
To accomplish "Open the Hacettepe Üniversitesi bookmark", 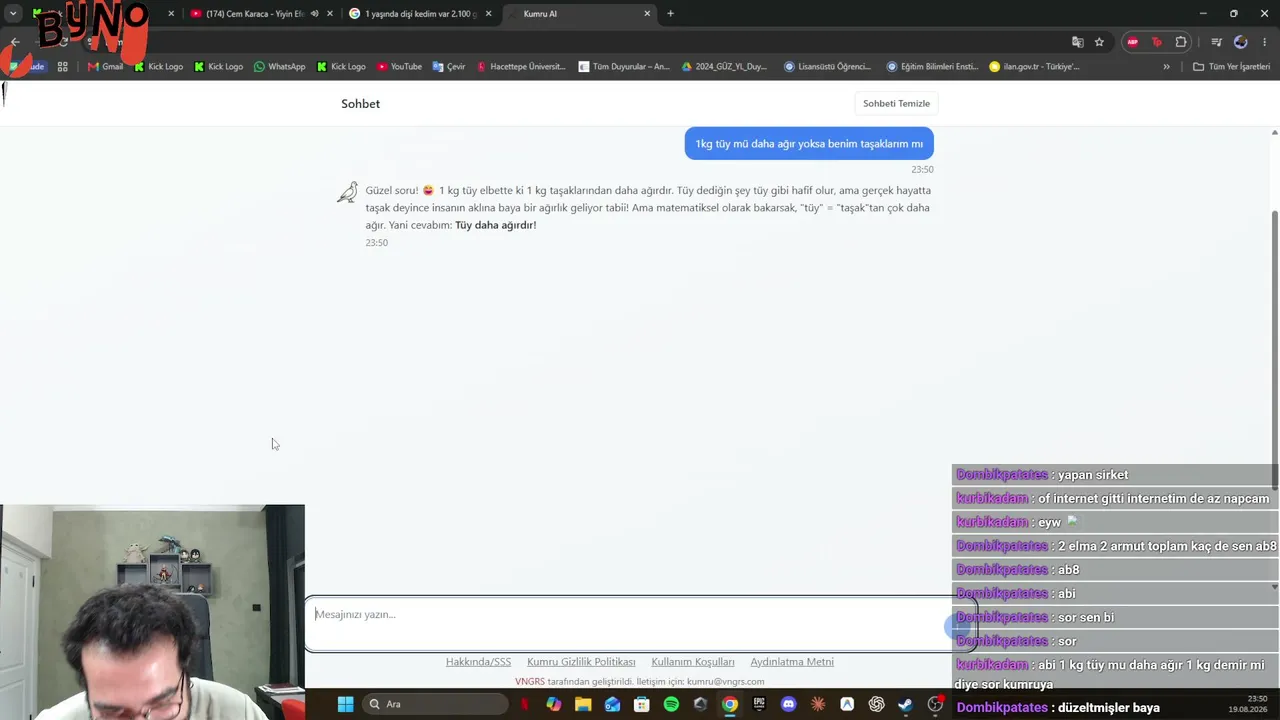I will point(521,67).
